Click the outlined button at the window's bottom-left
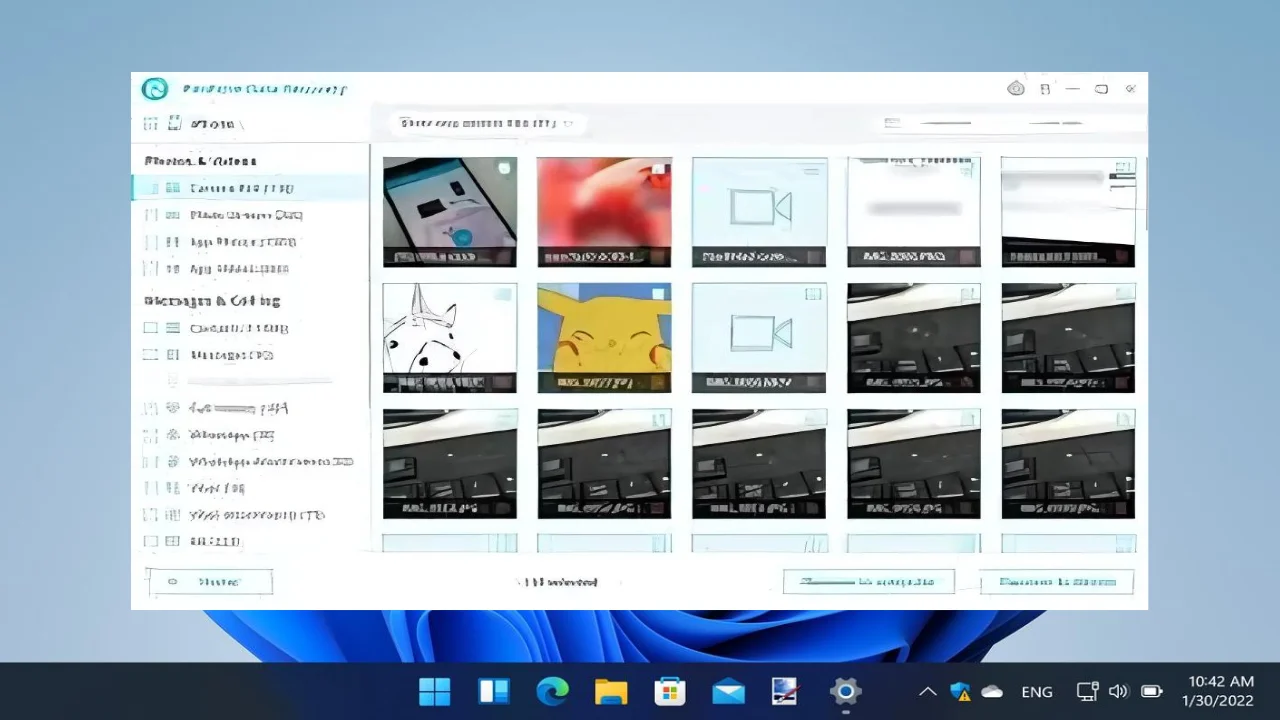 (210, 582)
